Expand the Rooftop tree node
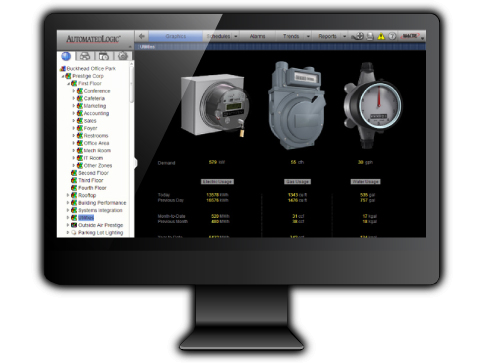 tap(68, 195)
